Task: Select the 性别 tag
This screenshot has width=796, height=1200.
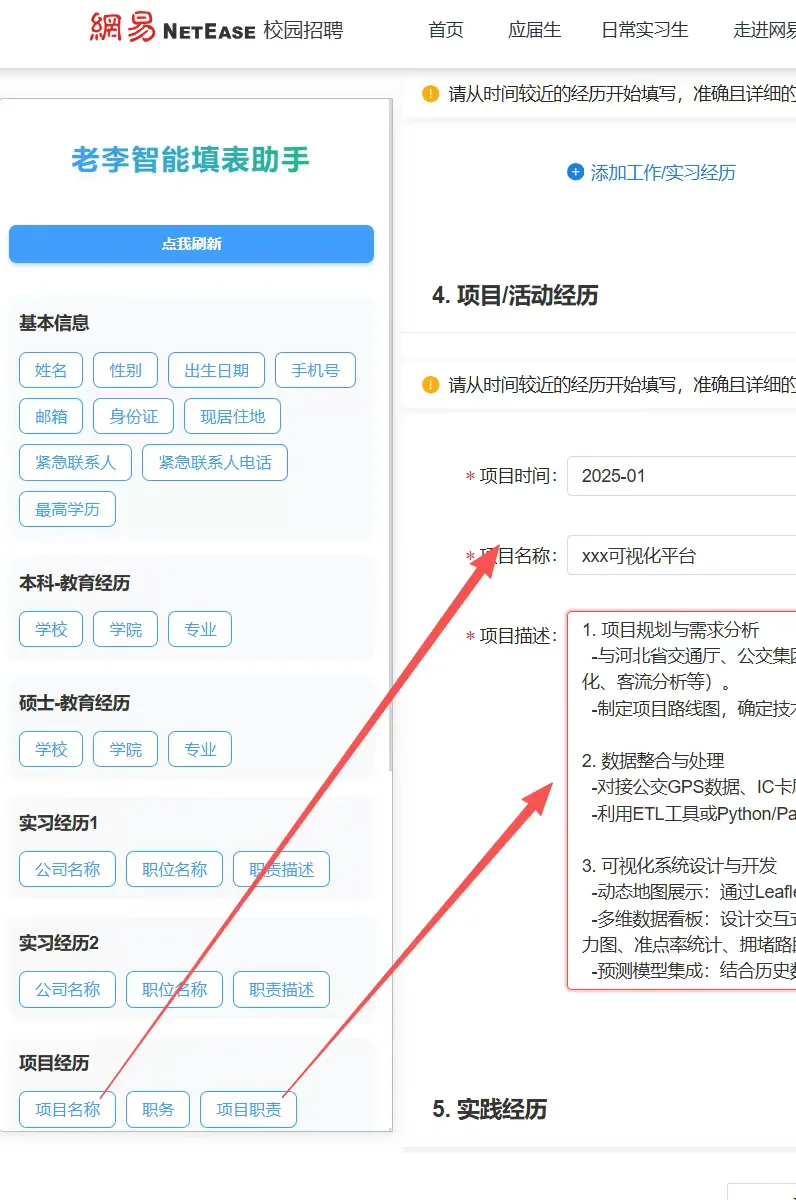Action: [x=125, y=370]
